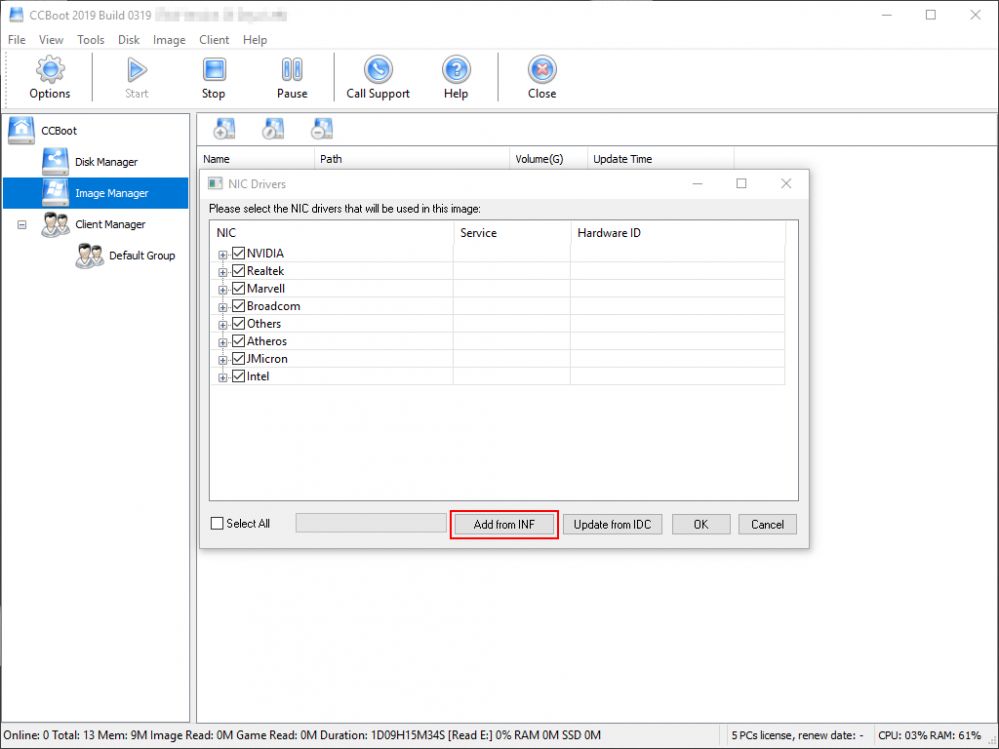Close the NIC Drivers dialog
999x749 pixels.
tap(786, 183)
